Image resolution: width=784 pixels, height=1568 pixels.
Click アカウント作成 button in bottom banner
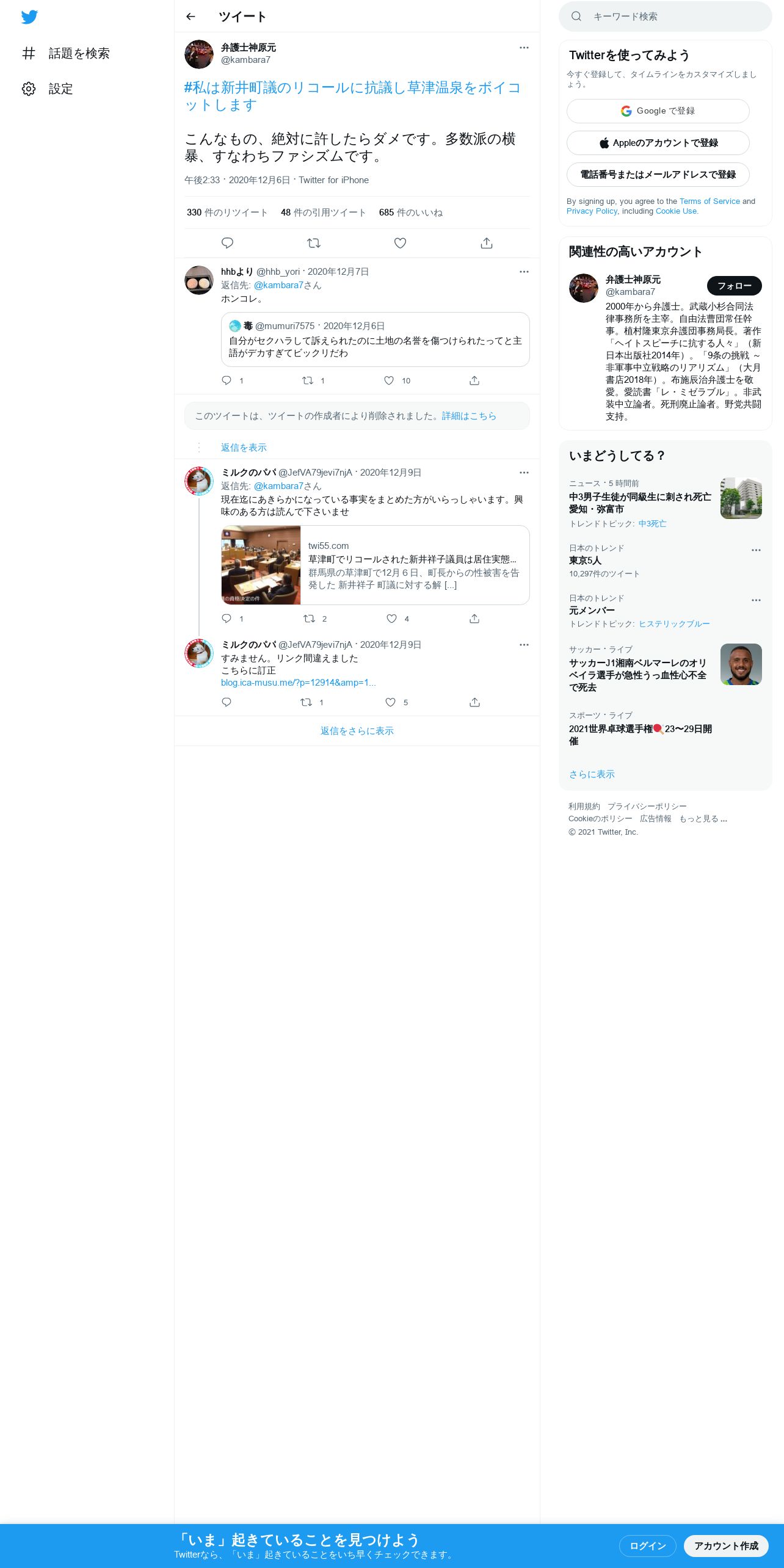[x=726, y=1545]
